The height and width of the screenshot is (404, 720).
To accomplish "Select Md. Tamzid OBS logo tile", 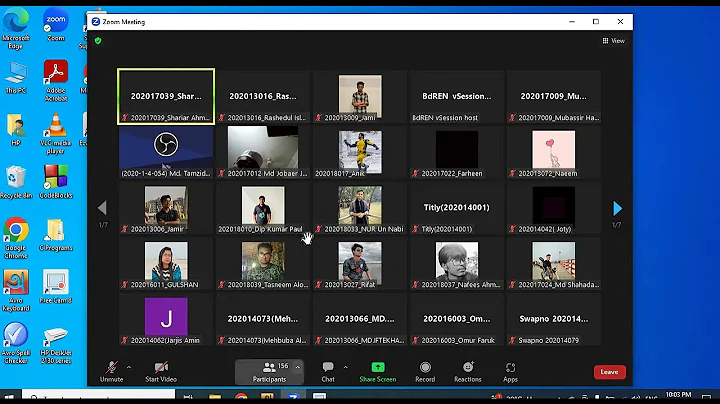I will coord(166,152).
